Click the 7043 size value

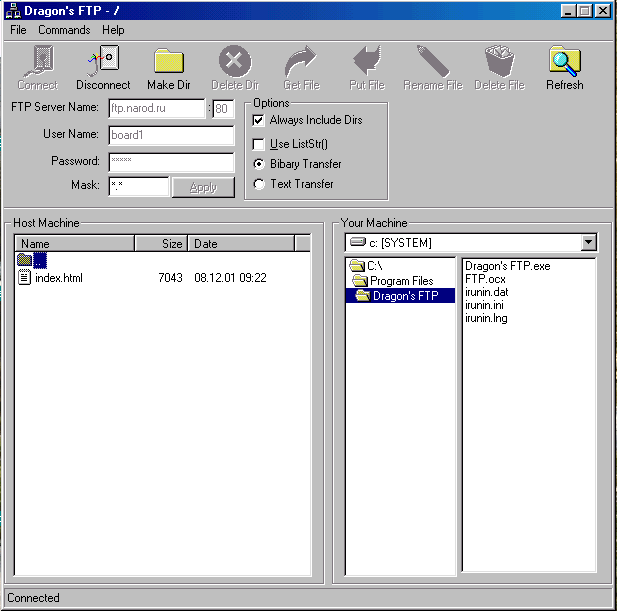pyautogui.click(x=170, y=278)
